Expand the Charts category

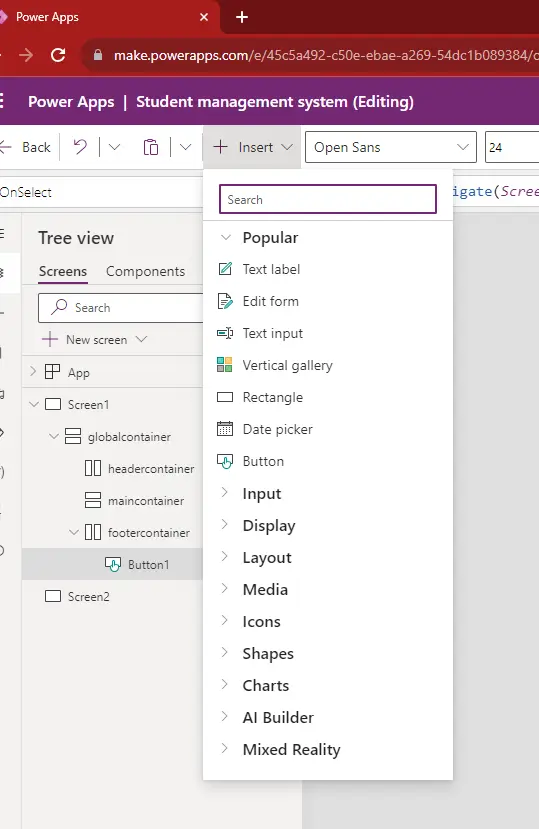pyautogui.click(x=225, y=685)
